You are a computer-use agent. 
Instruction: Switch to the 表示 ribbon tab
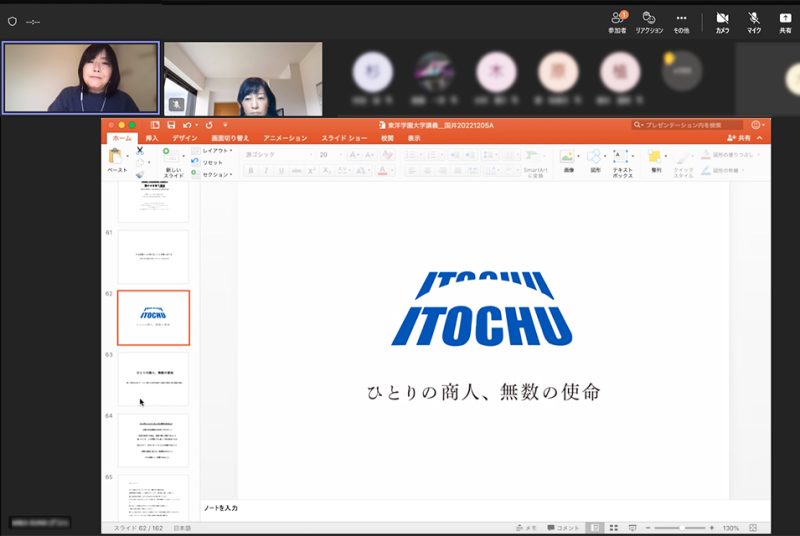click(x=414, y=138)
